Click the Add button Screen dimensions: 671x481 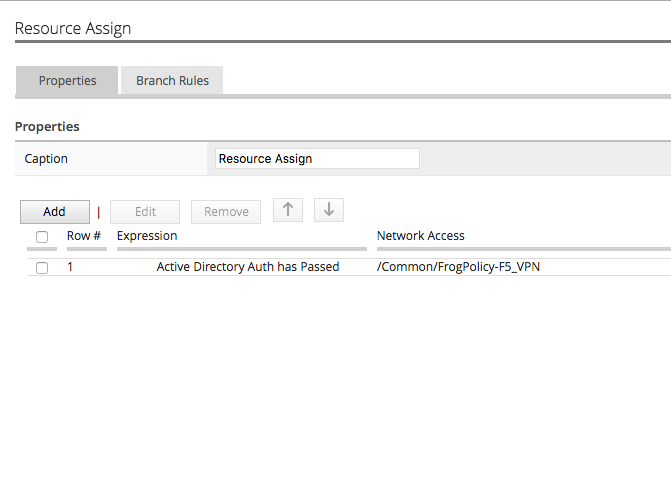(x=55, y=212)
